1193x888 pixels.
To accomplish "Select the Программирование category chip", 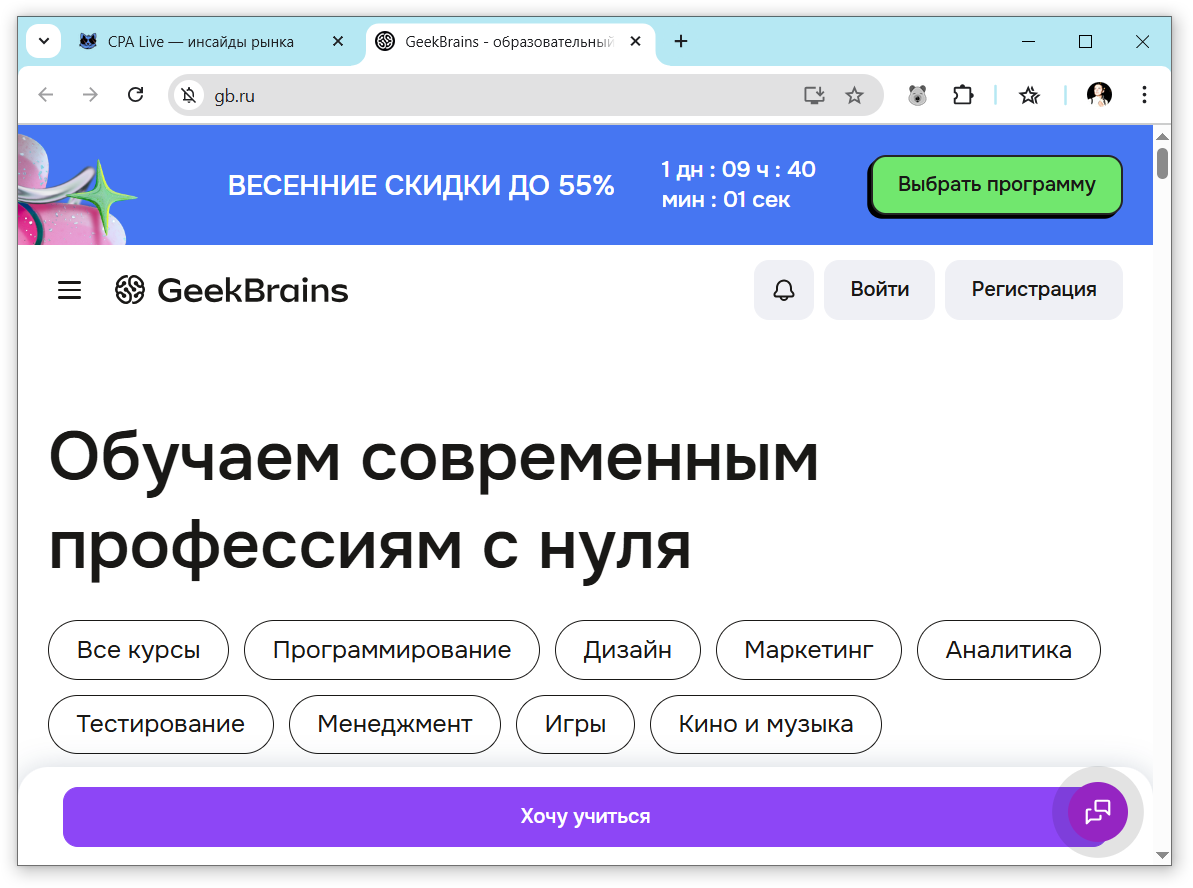I will 392,650.
